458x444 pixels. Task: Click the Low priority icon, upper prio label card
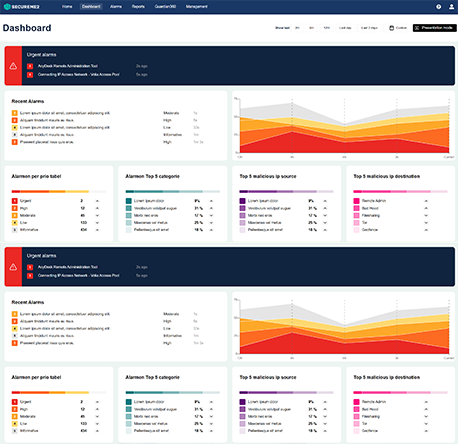point(15,222)
